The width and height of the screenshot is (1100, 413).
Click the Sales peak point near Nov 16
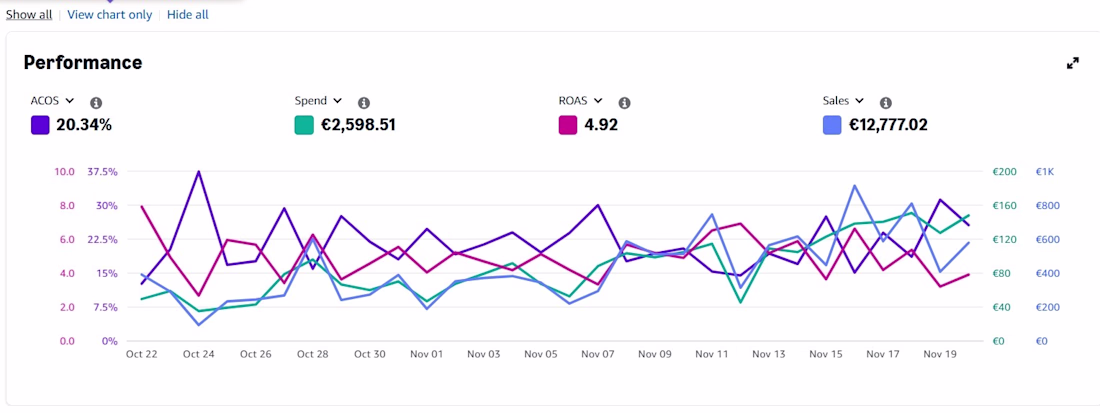point(854,186)
